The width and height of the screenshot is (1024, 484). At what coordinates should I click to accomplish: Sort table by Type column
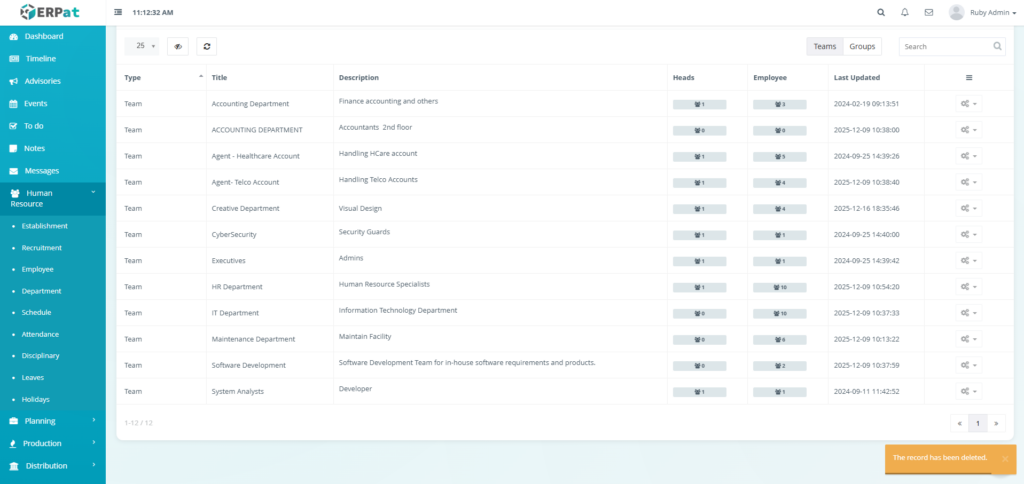coord(161,77)
